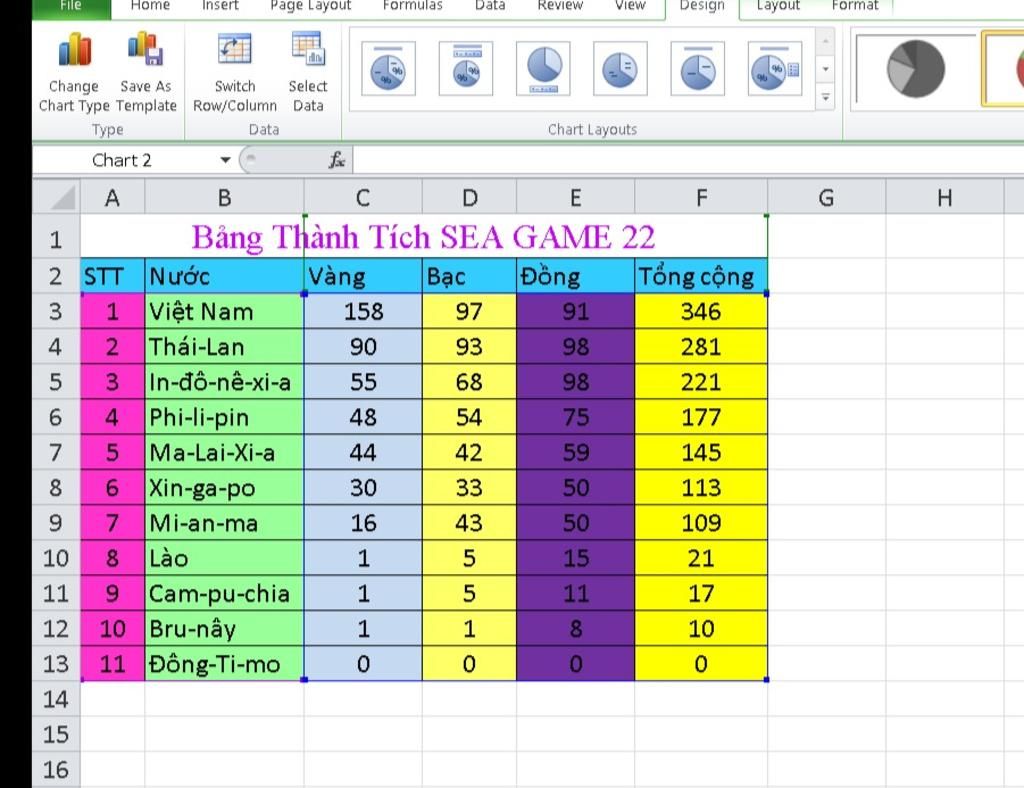Select column G header
The width and height of the screenshot is (1024, 788).
click(x=826, y=197)
